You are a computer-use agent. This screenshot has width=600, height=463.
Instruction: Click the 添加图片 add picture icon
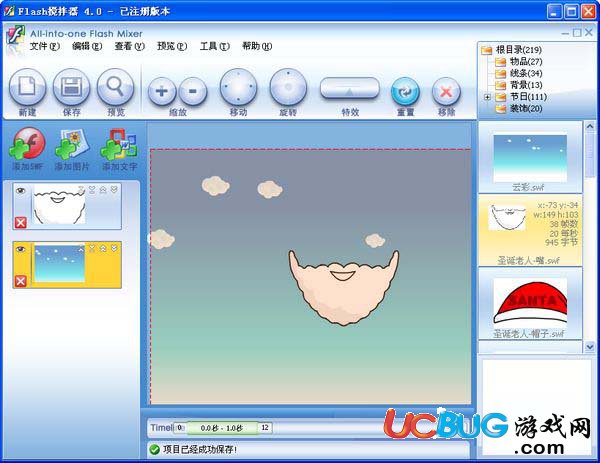pos(72,144)
